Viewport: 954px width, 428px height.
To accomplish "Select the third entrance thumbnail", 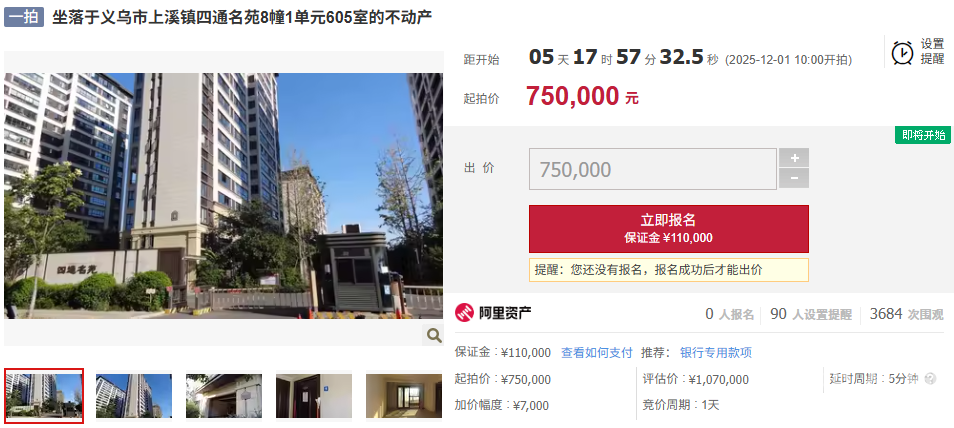I will 224,396.
